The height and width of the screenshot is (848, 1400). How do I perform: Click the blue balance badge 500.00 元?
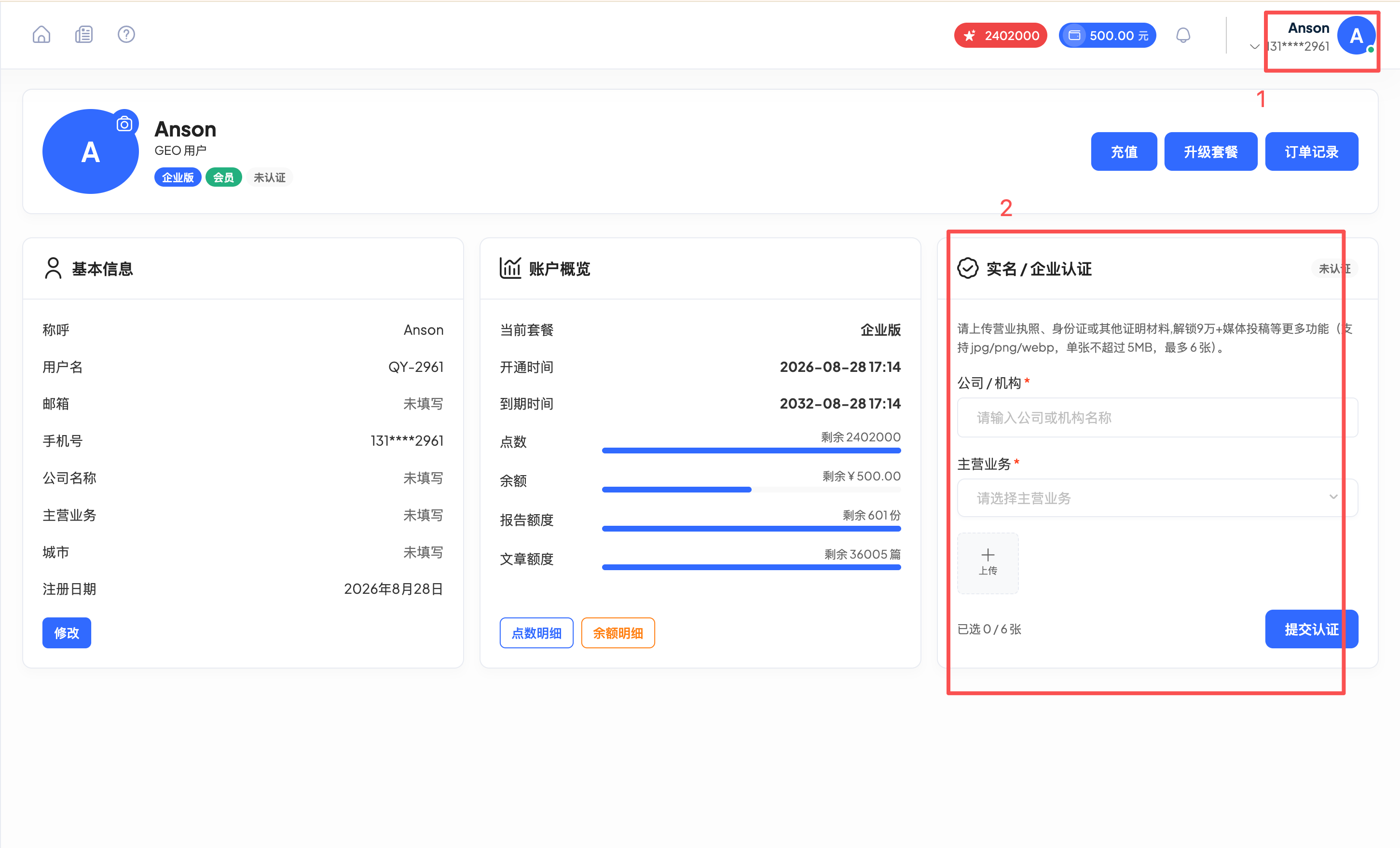(1107, 35)
